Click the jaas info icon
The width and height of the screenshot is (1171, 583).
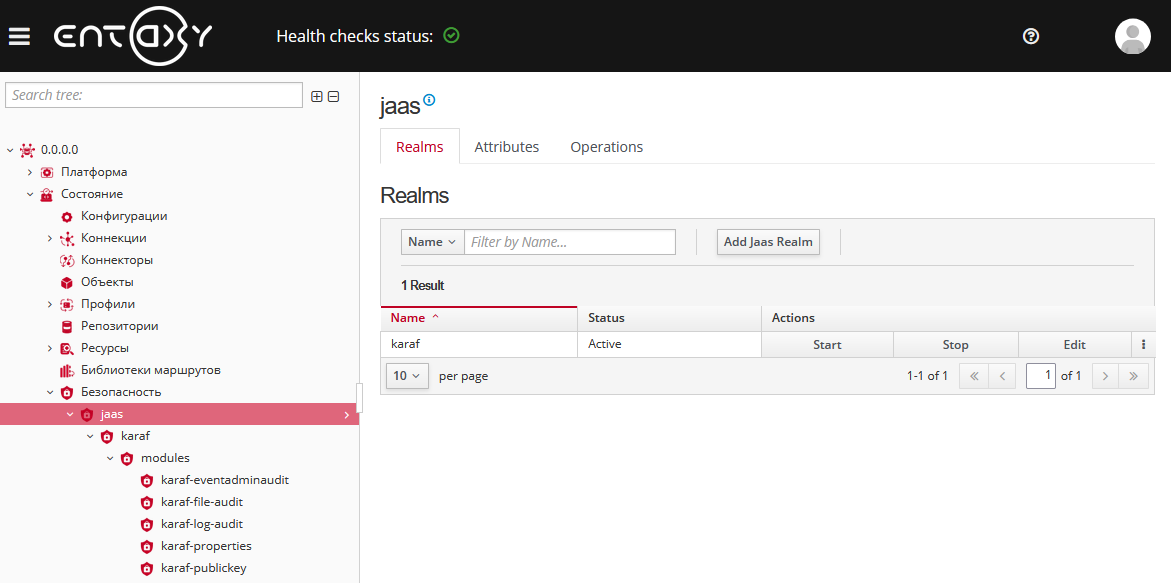[430, 100]
